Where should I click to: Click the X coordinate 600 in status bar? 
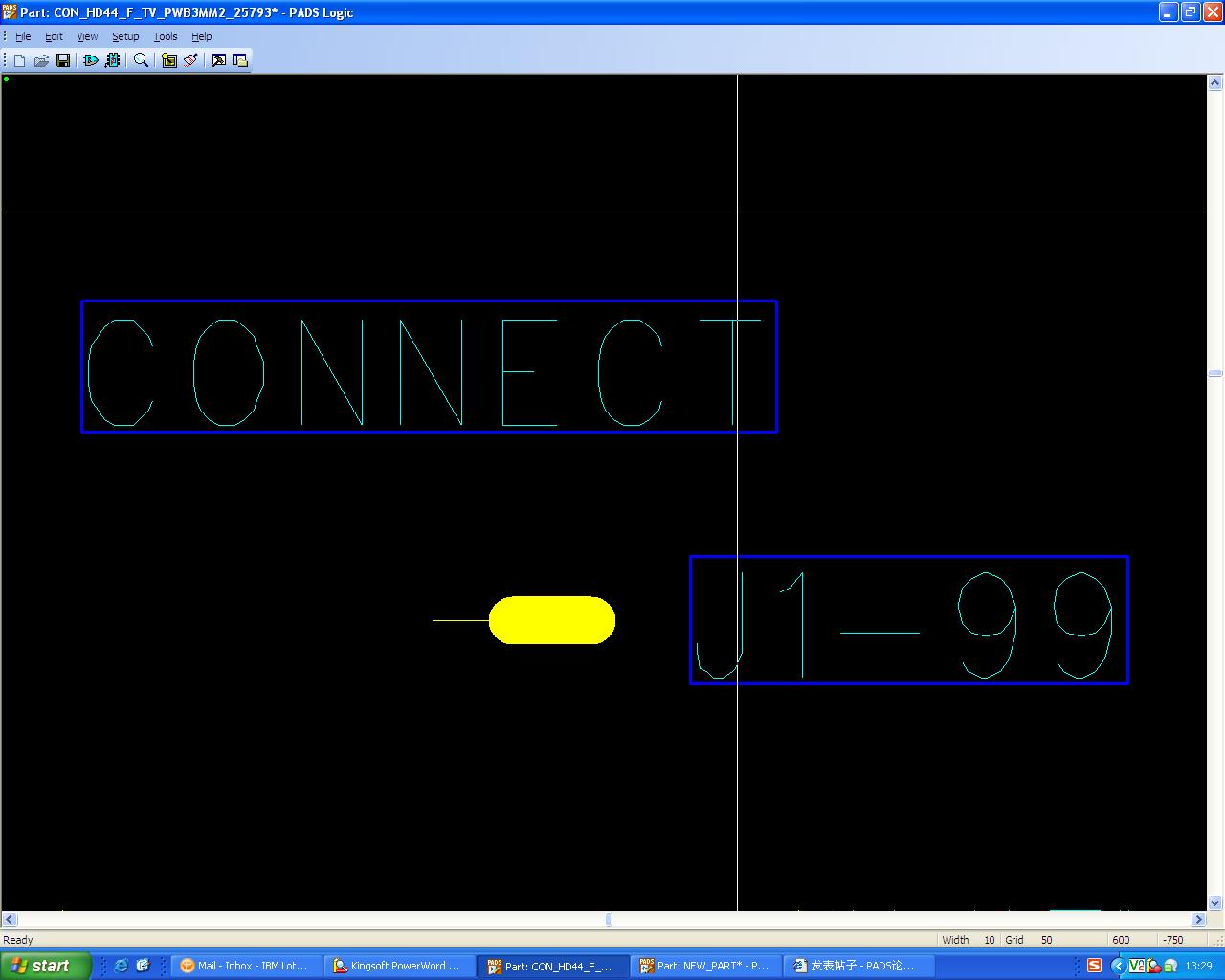1121,940
